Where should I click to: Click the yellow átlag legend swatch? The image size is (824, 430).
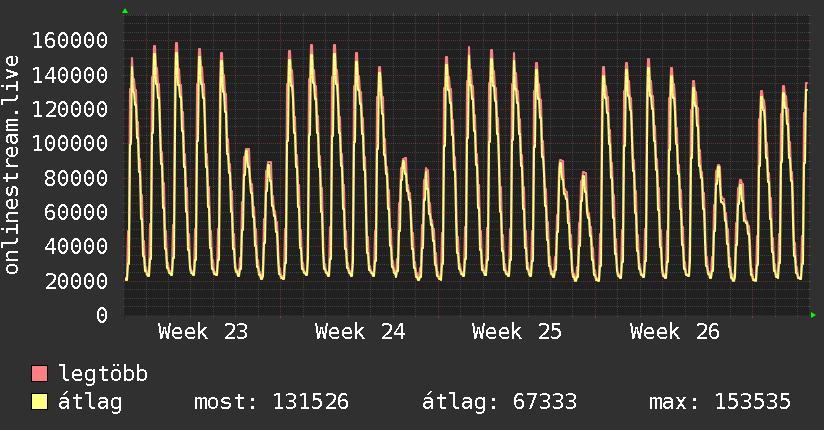click(x=39, y=402)
